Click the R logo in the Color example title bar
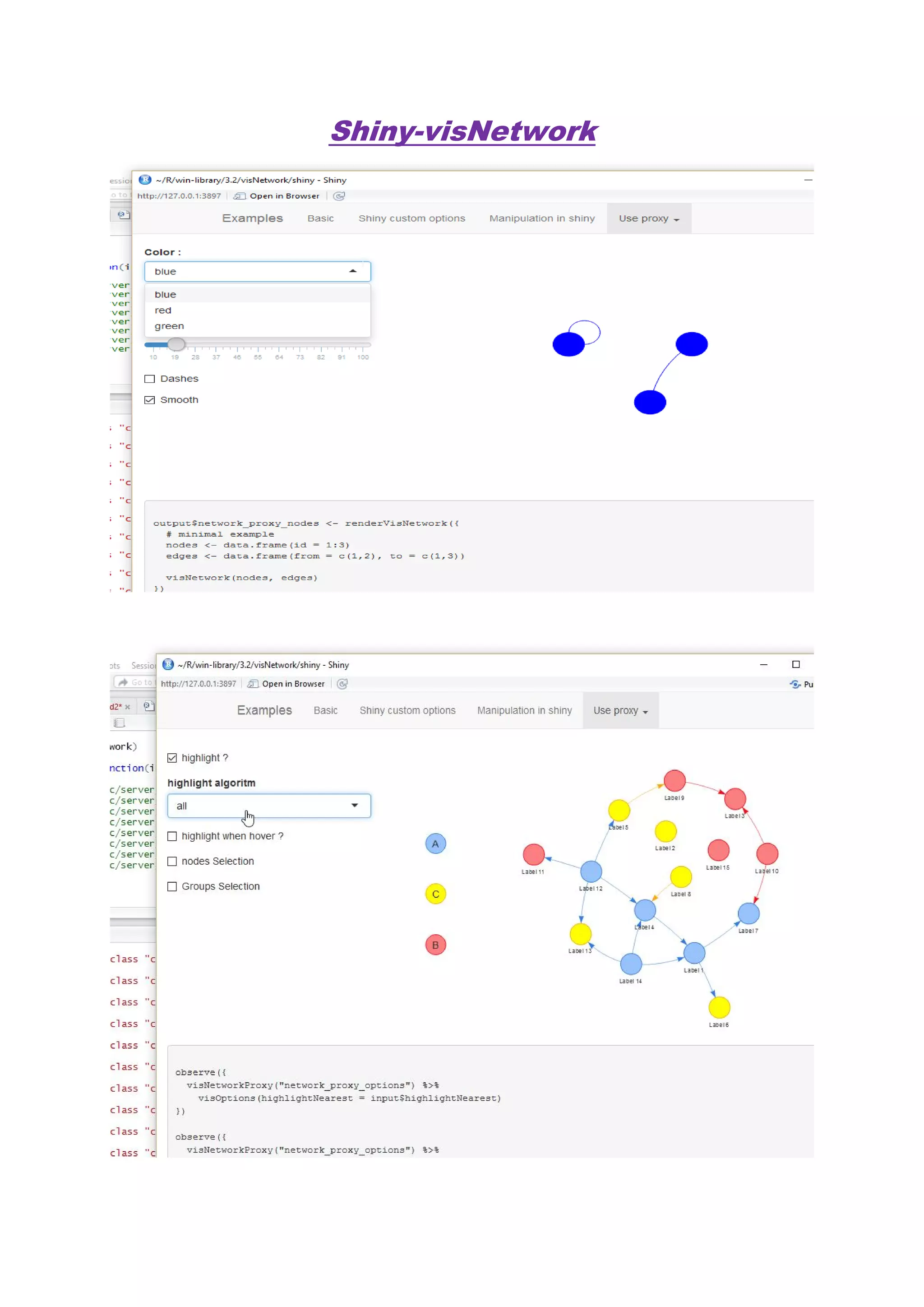Screen dimensions: 924x1307 click(145, 179)
